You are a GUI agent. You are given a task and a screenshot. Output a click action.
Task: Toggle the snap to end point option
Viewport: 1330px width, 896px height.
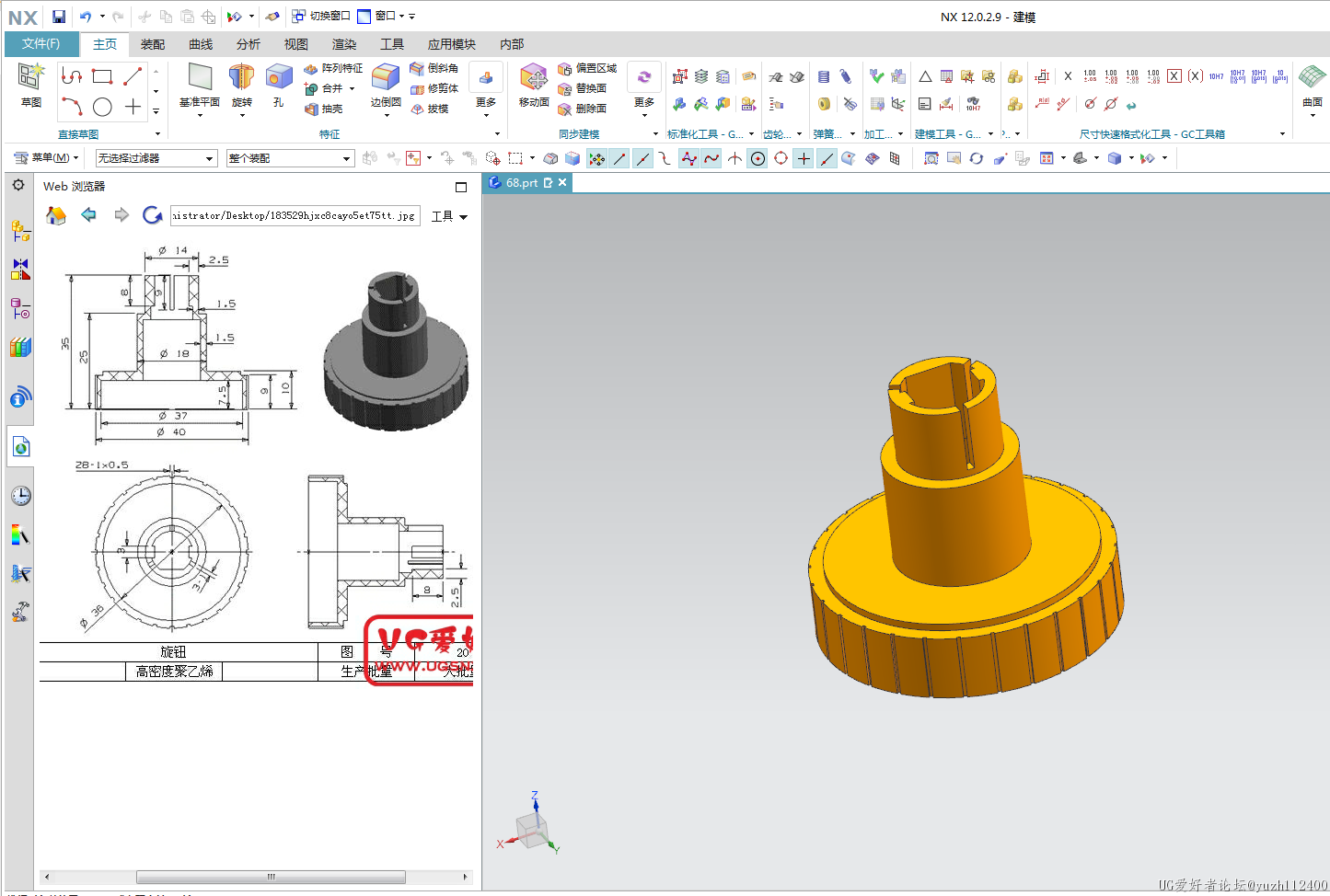tap(619, 158)
